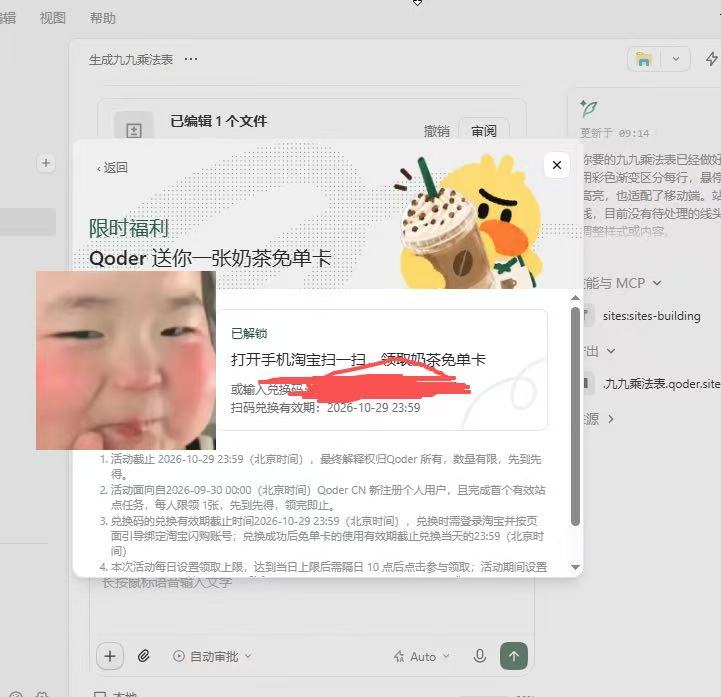The width and height of the screenshot is (721, 697).
Task: Expand the 源 section arrow
Action: [x=611, y=419]
